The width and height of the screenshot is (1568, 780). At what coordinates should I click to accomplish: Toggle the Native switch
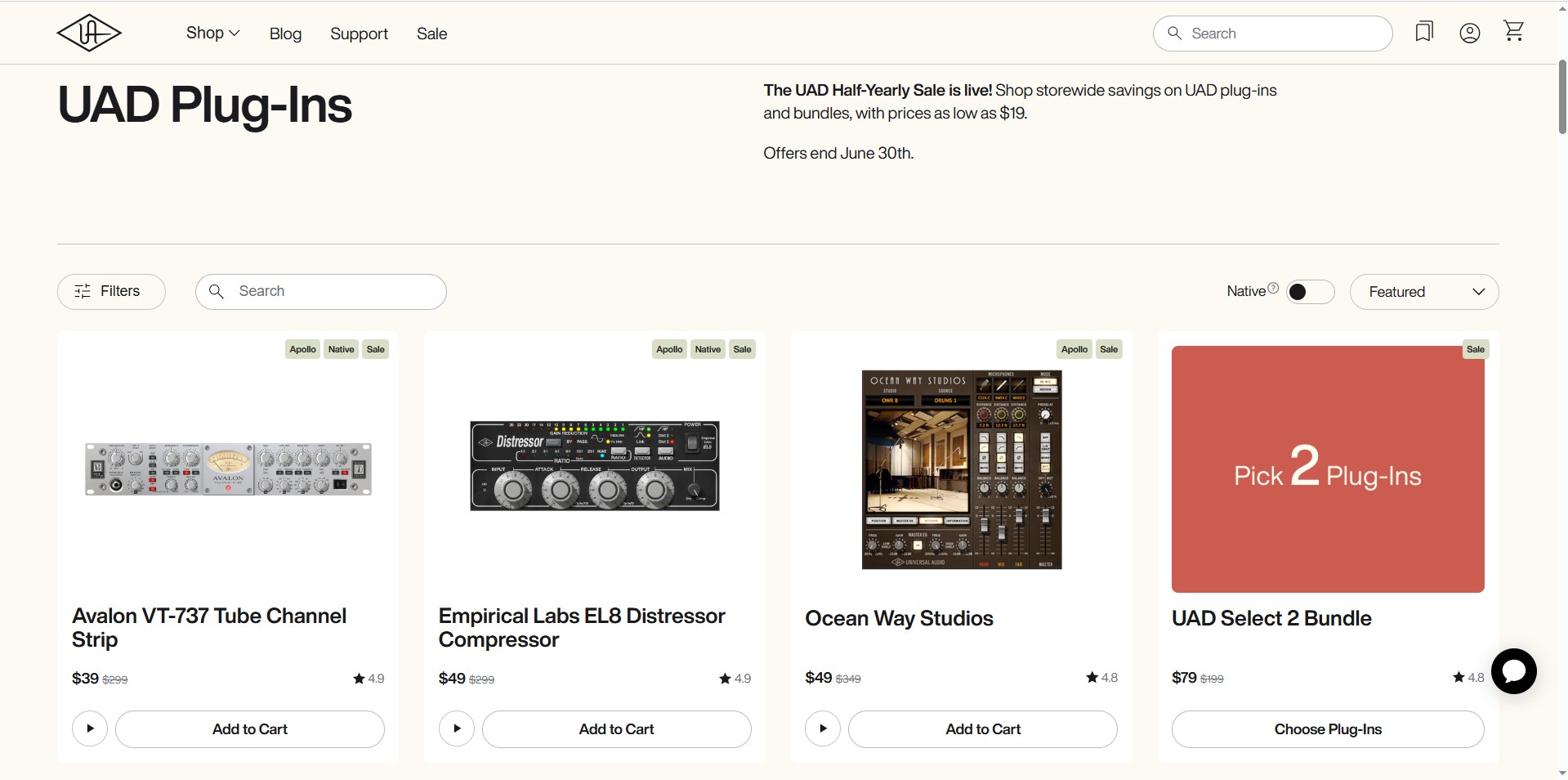1310,292
